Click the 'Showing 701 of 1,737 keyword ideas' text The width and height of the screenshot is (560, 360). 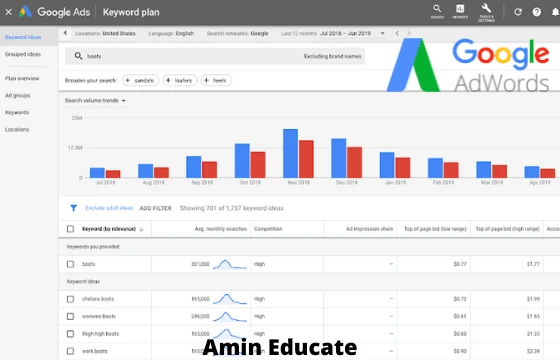pyautogui.click(x=231, y=208)
